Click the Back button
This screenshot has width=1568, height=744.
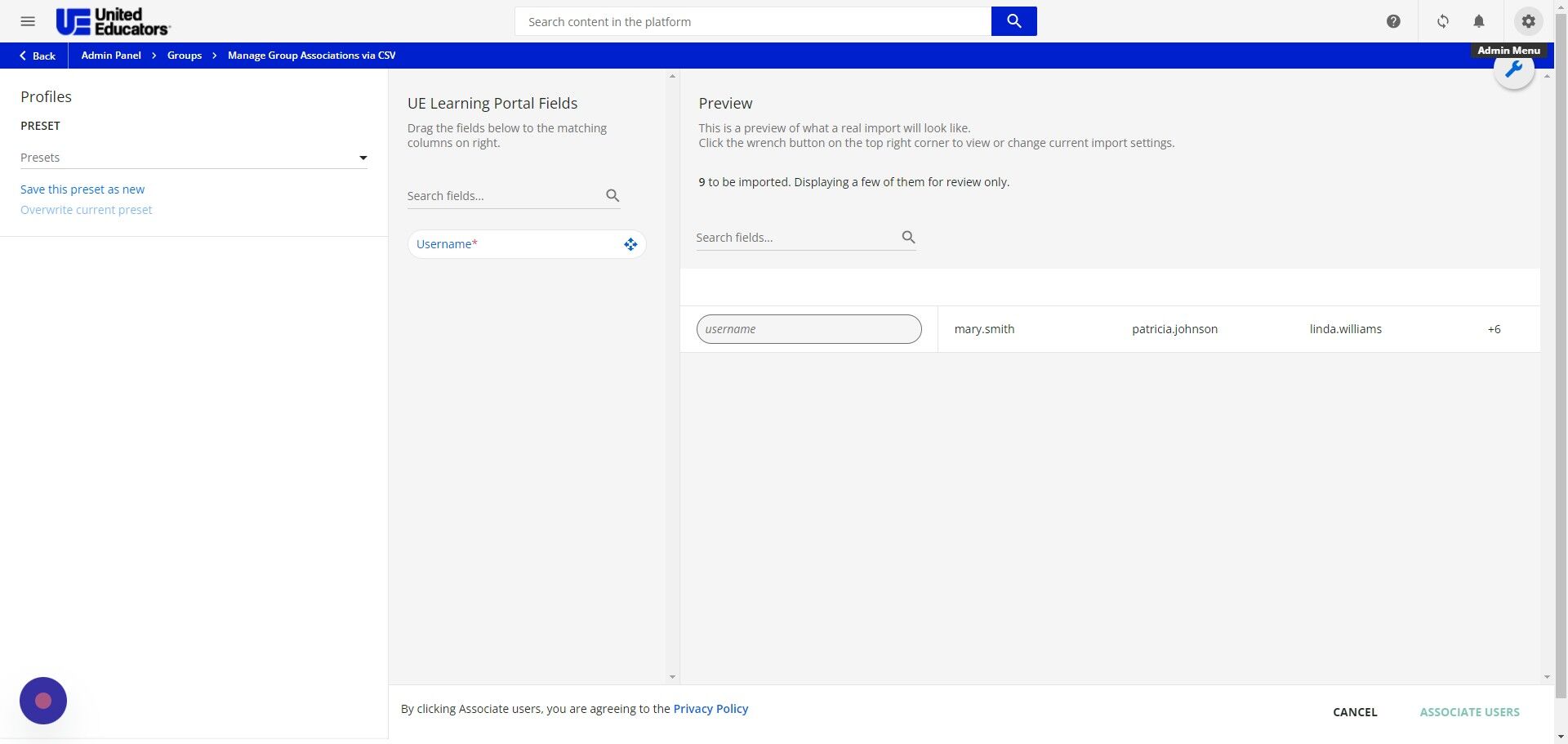(x=37, y=56)
